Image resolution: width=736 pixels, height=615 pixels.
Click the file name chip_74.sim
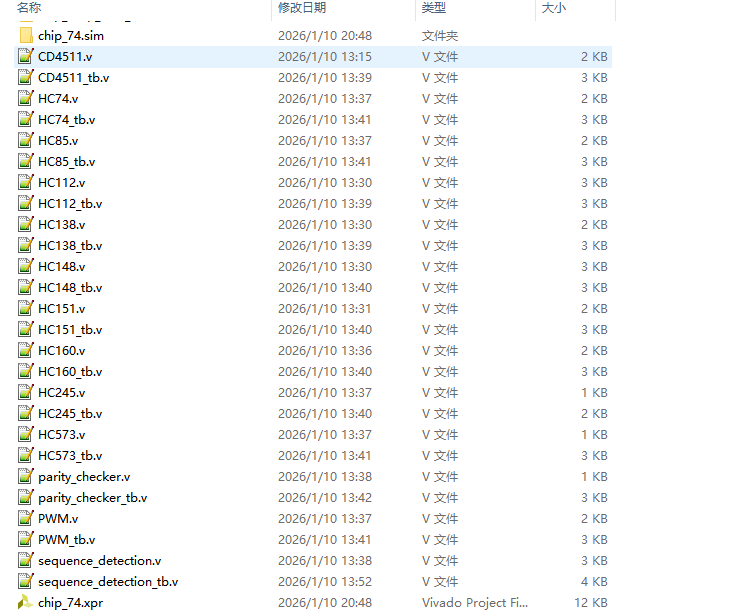71,36
